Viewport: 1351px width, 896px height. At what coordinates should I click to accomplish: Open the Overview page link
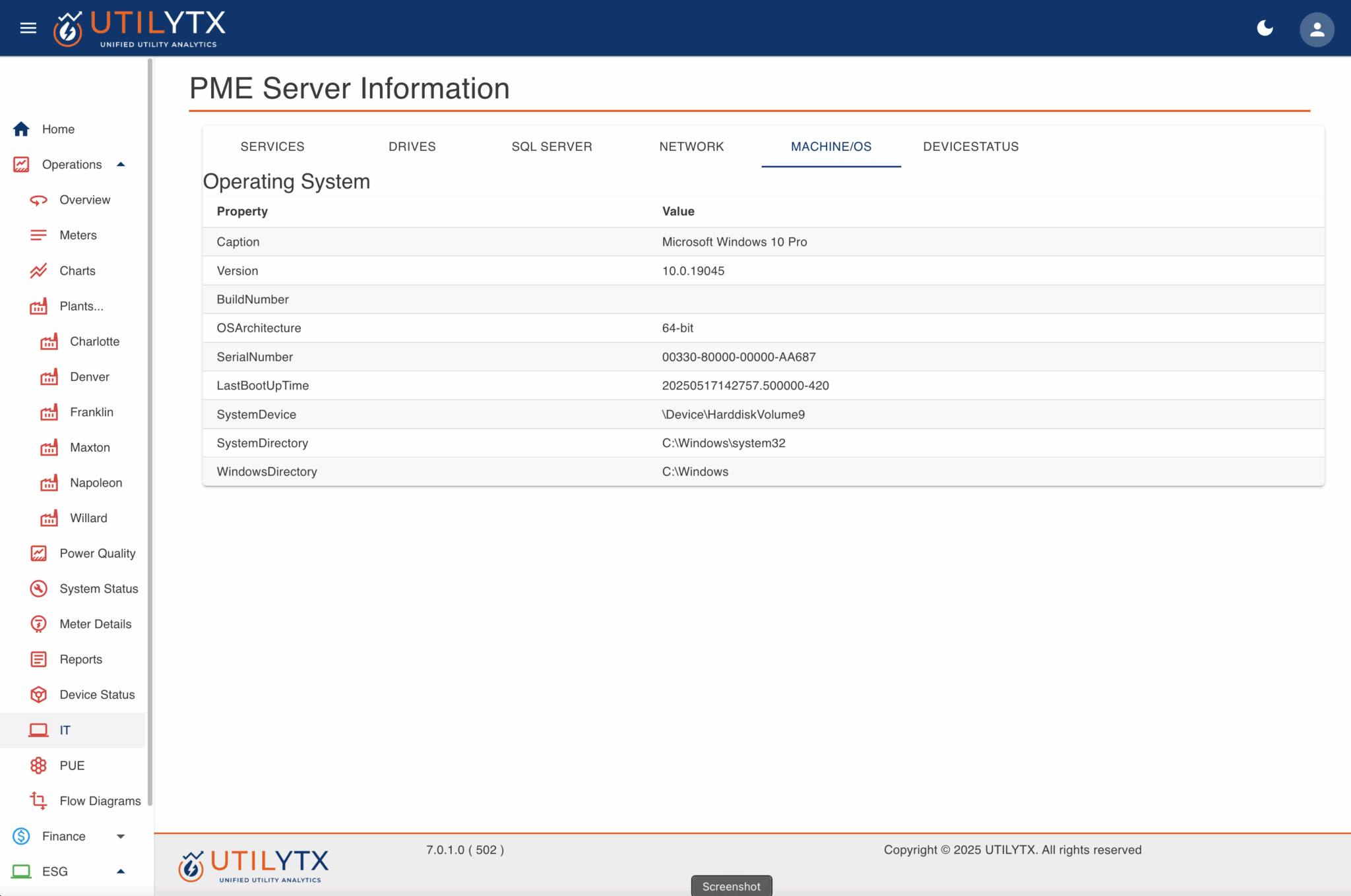(85, 200)
